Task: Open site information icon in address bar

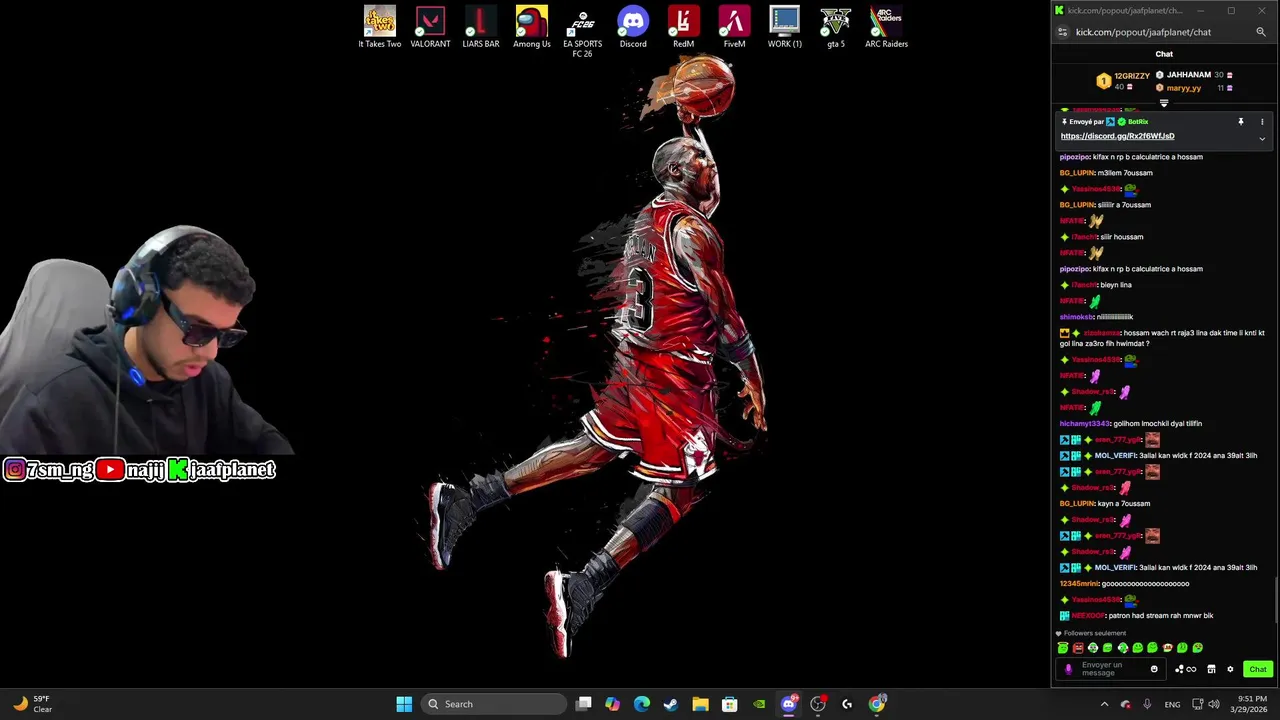Action: (1063, 32)
